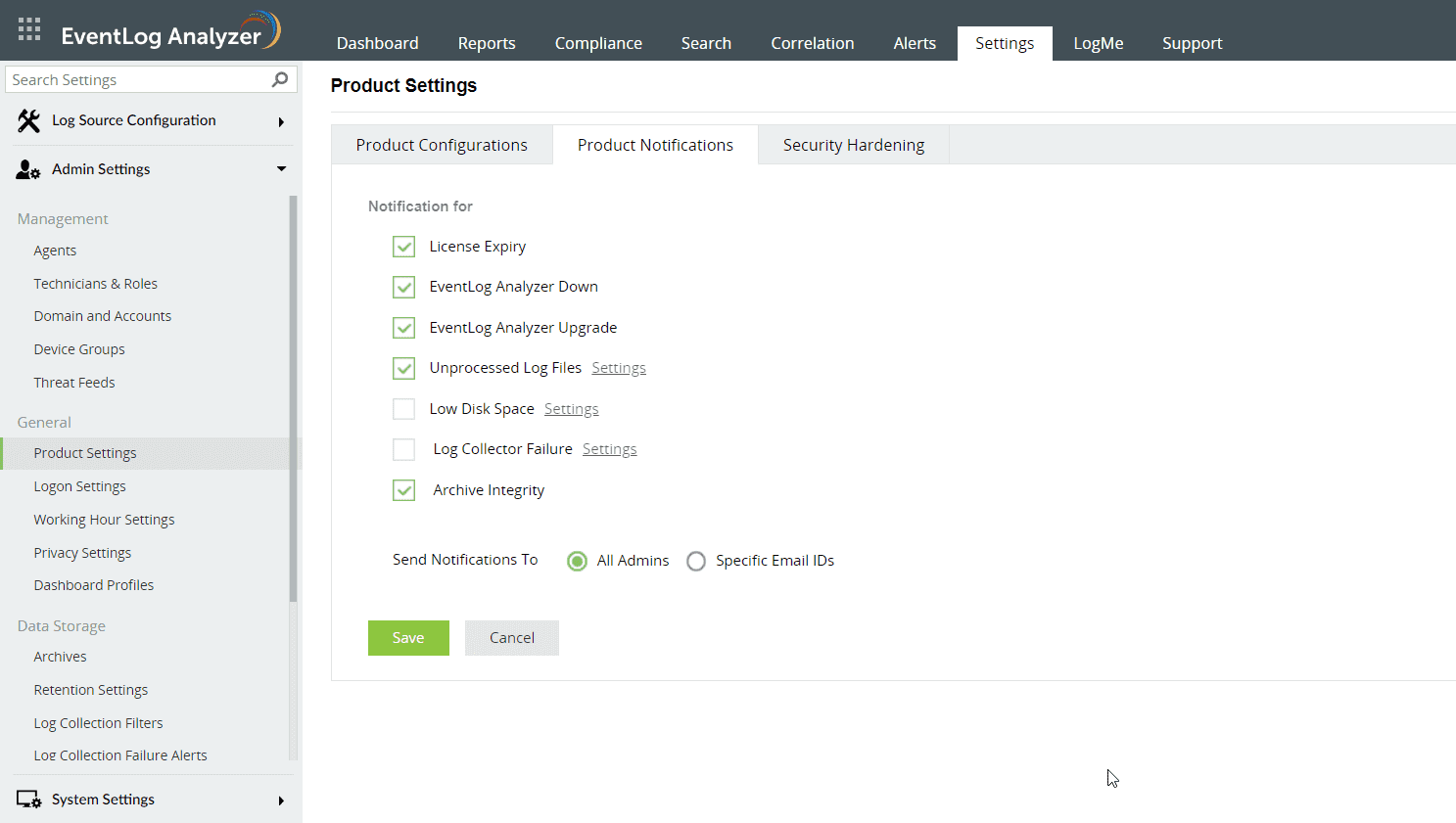The width and height of the screenshot is (1456, 823).
Task: Click the Log Source Configuration tools icon
Action: 28,120
